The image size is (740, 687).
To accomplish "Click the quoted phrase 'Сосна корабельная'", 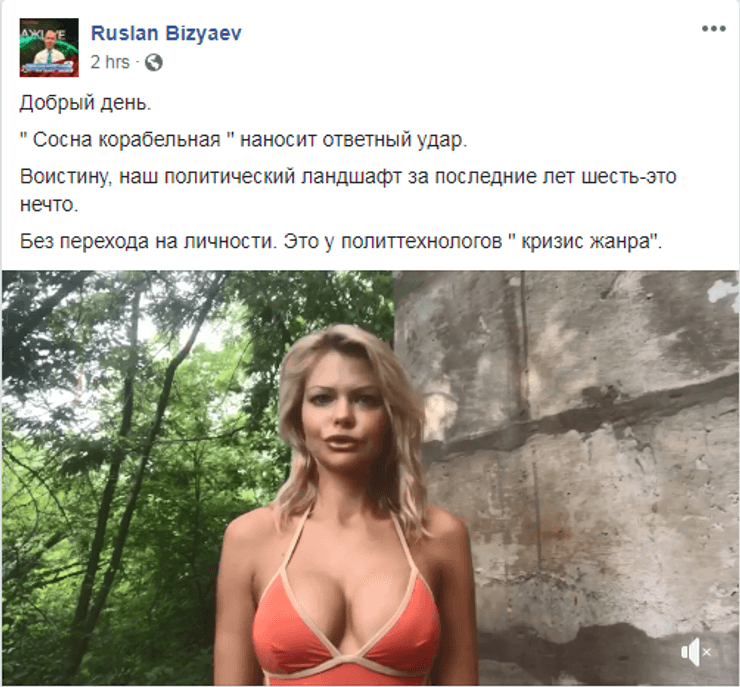I will coord(126,140).
